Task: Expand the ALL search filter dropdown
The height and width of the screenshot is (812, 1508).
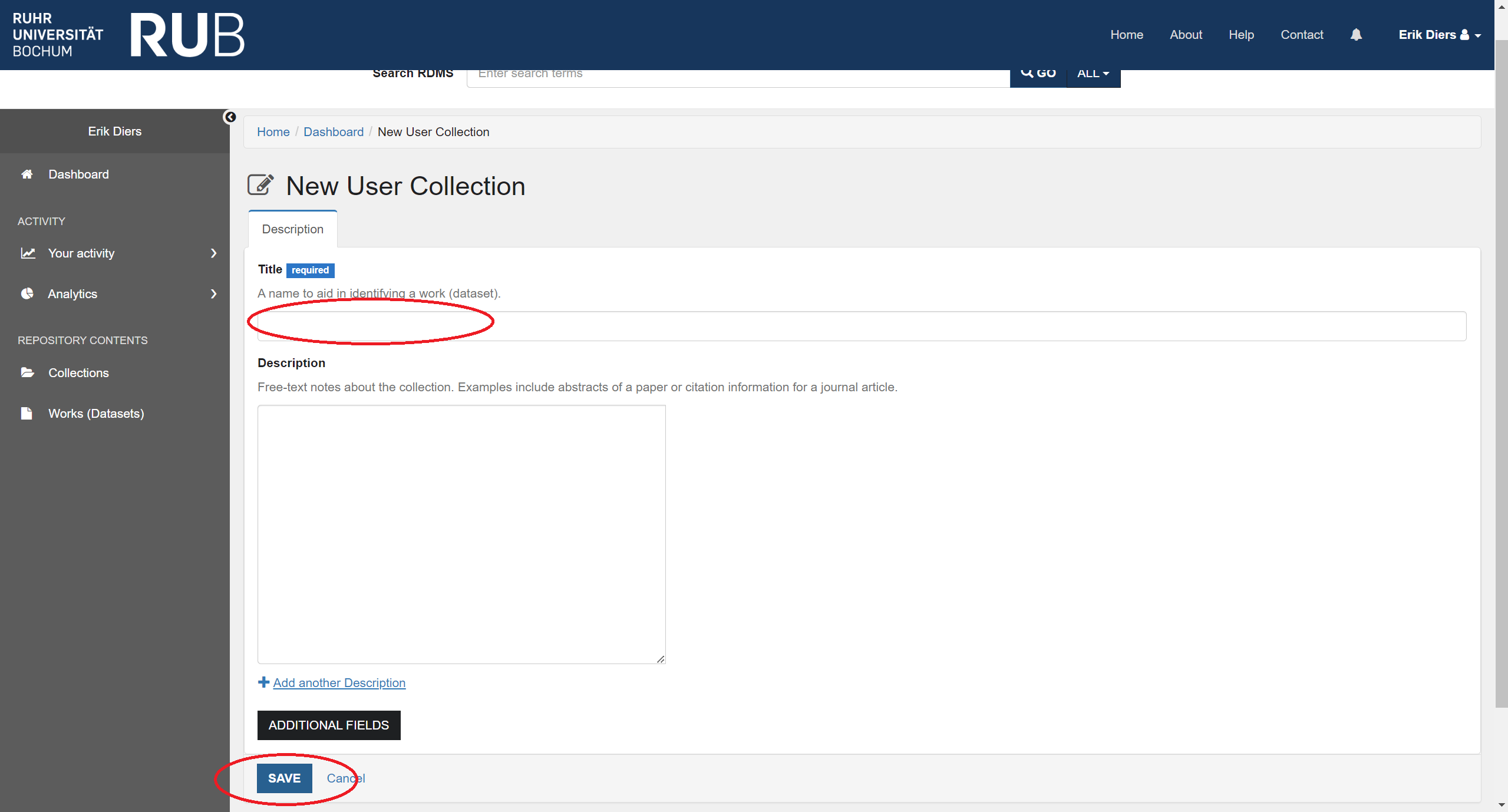Action: coord(1092,72)
